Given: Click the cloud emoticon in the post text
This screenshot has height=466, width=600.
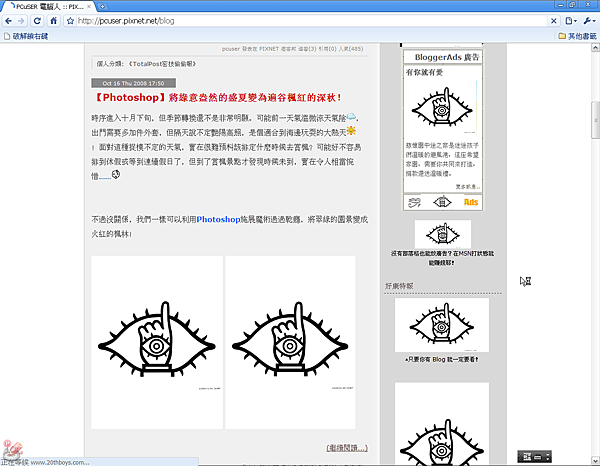Looking at the screenshot, I should pyautogui.click(x=351, y=116).
